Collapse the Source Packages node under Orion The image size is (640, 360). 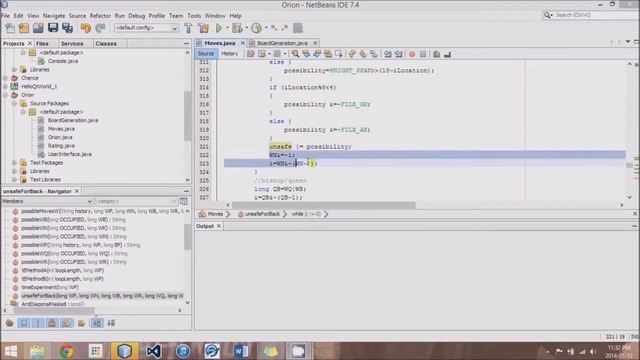pyautogui.click(x=14, y=103)
